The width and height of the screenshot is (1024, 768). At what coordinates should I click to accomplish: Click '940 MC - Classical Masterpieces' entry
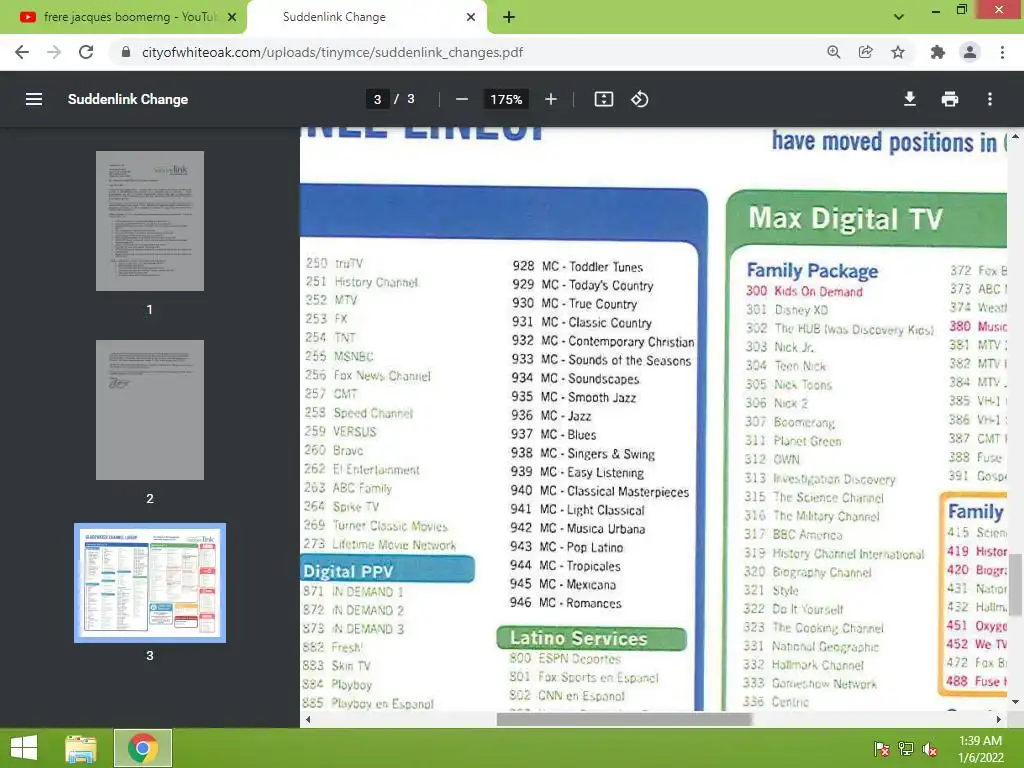[600, 491]
